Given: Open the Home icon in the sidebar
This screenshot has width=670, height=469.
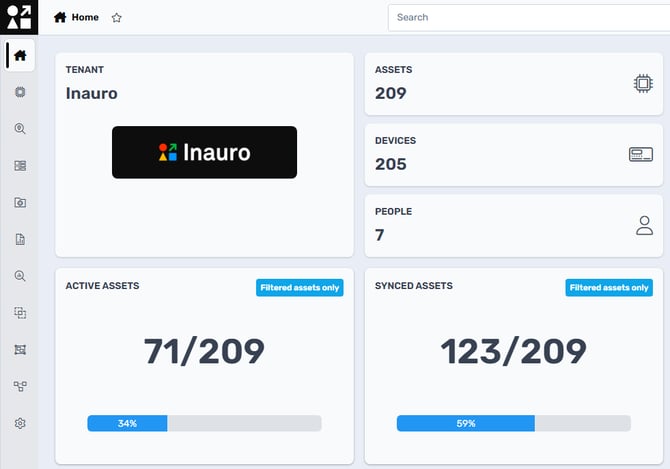Looking at the screenshot, I should (20, 55).
